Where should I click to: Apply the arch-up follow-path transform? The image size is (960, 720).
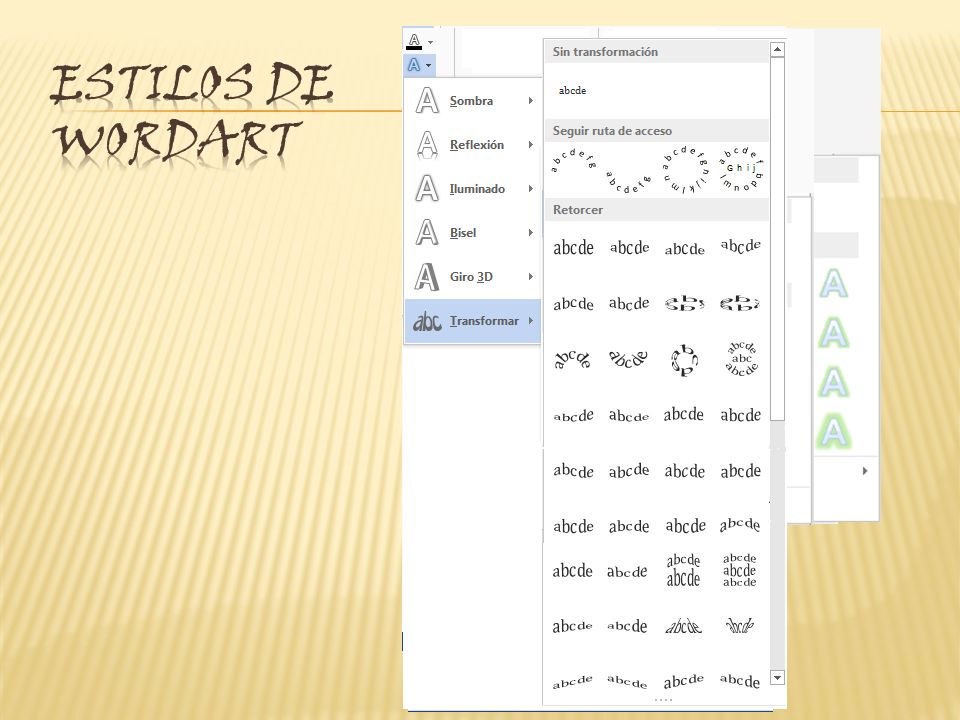[x=574, y=160]
